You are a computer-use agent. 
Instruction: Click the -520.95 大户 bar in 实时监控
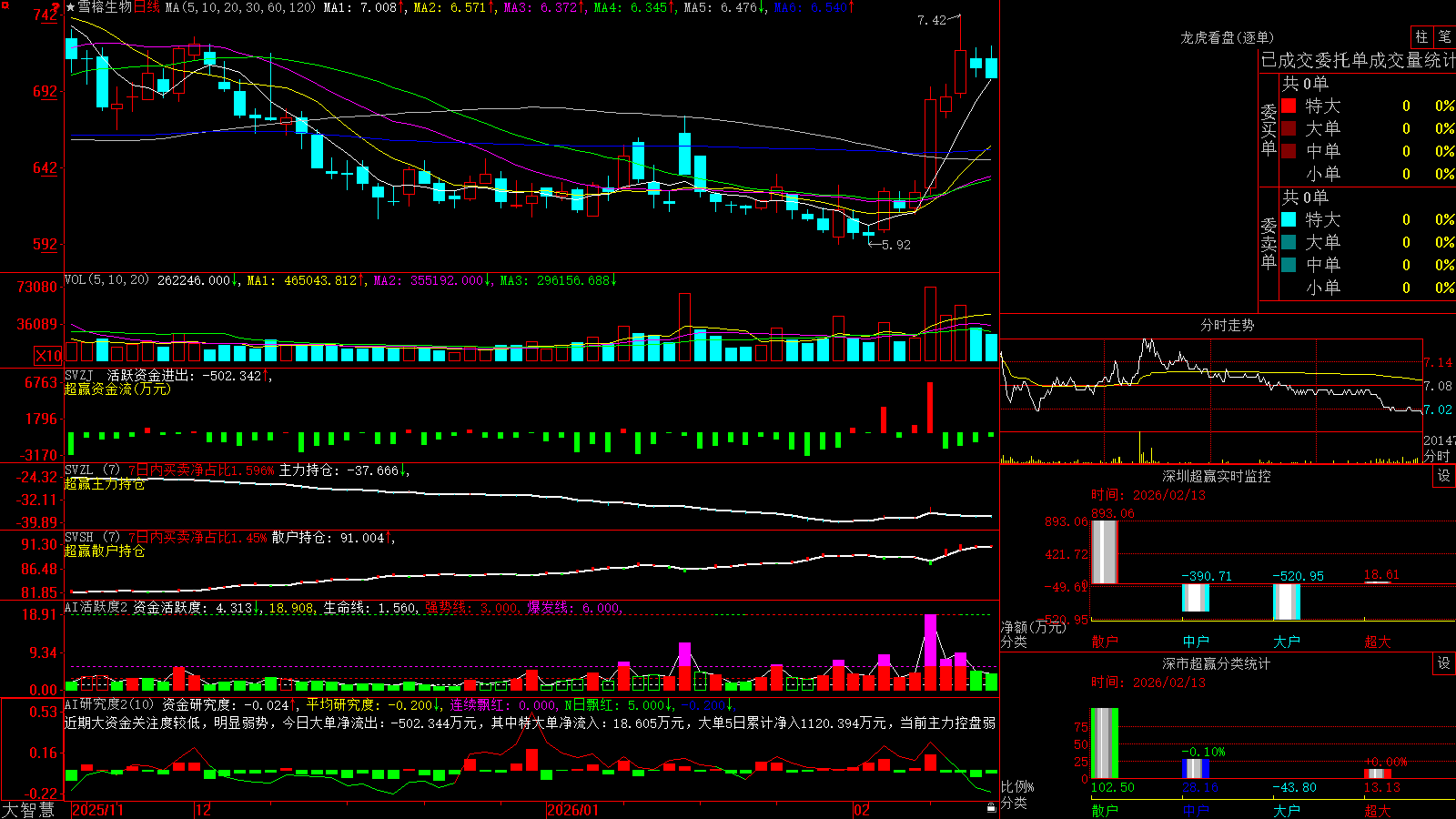pos(1287,602)
